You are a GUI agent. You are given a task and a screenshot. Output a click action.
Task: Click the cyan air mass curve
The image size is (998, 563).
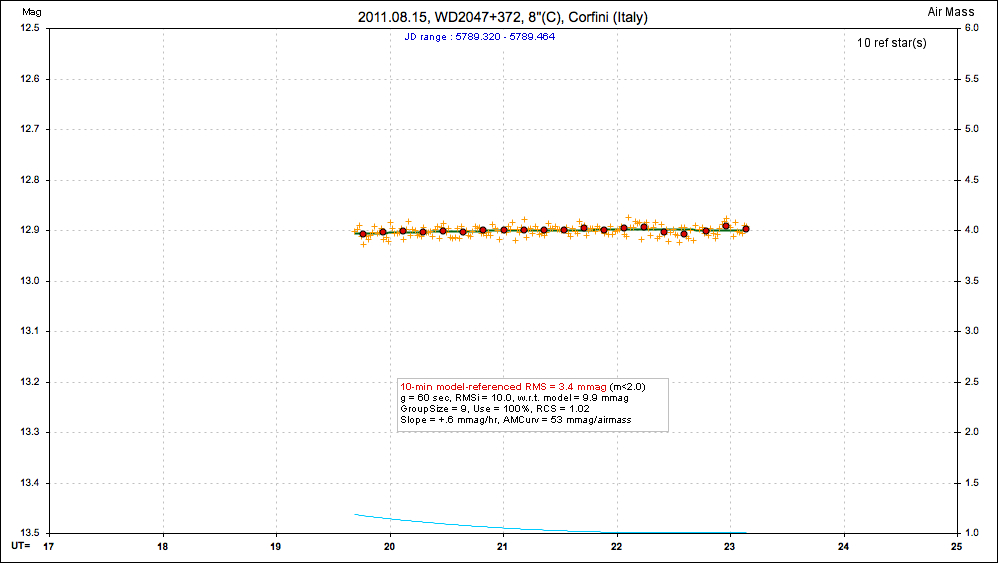(450, 523)
